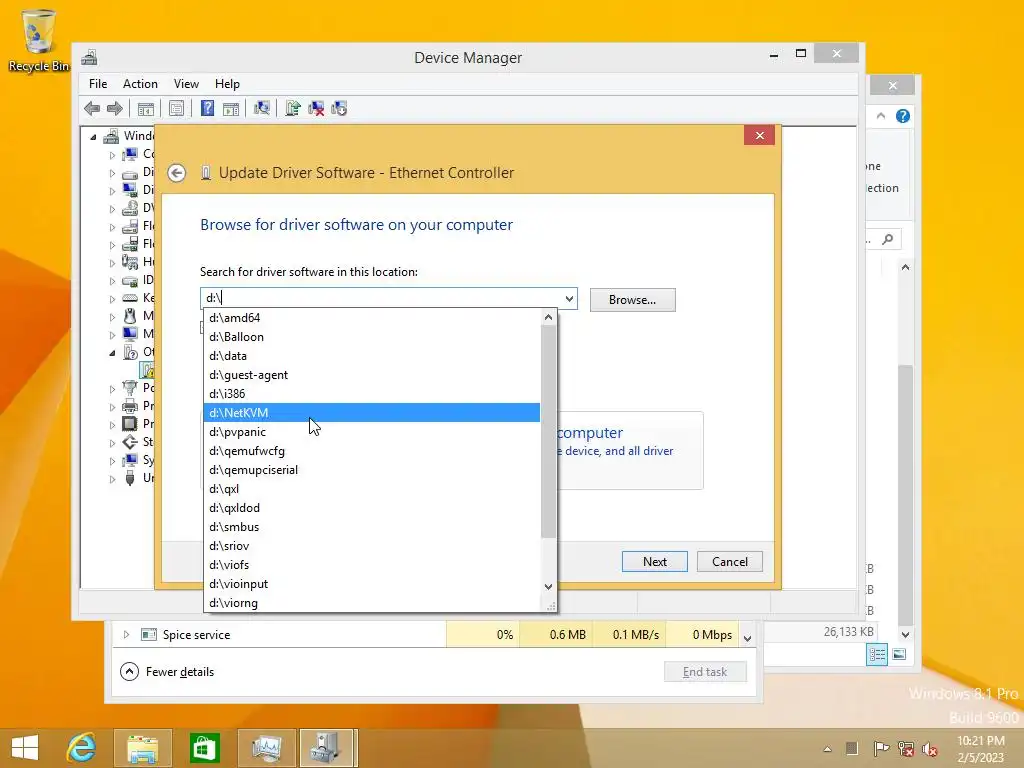Cancel the Update Driver Software wizard
Image resolution: width=1024 pixels, height=768 pixels.
point(729,562)
